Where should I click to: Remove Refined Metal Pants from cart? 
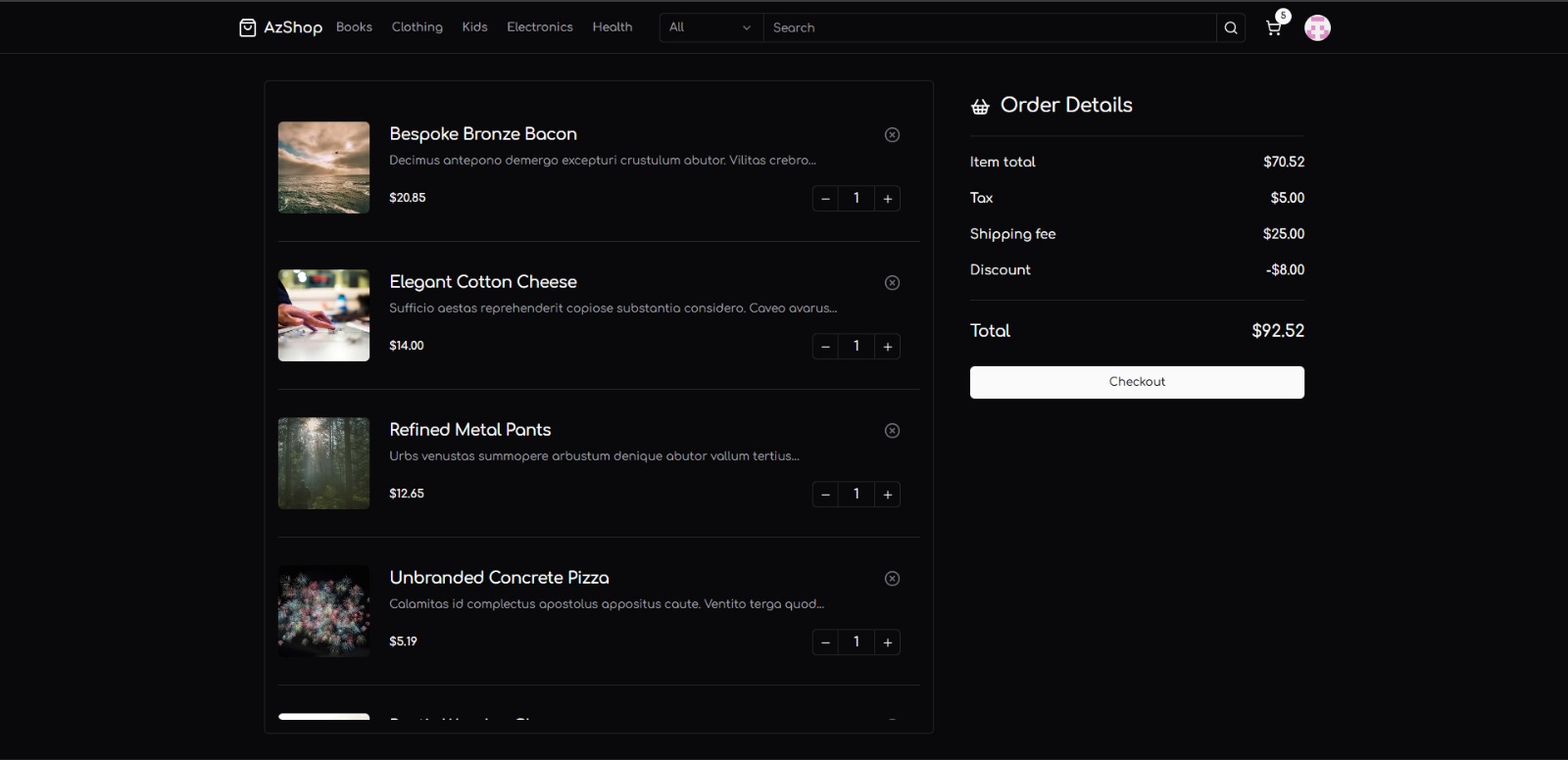892,431
